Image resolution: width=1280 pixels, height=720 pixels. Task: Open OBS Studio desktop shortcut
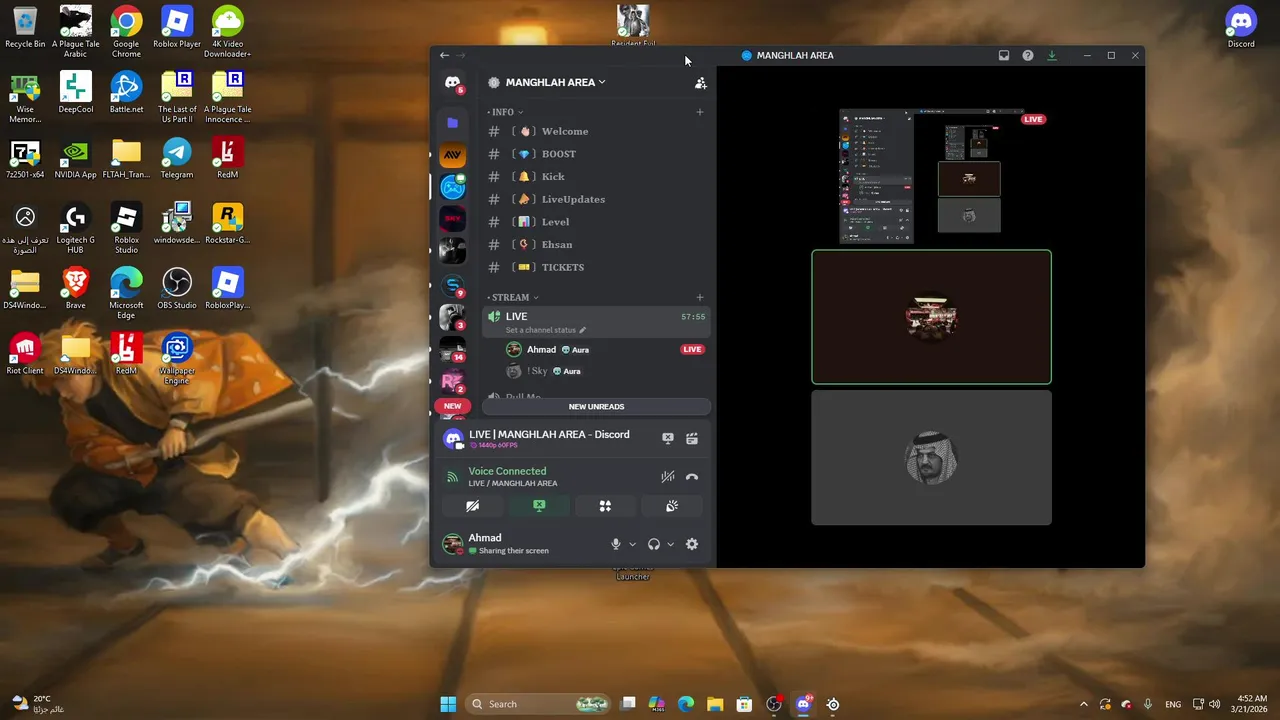pos(177,289)
